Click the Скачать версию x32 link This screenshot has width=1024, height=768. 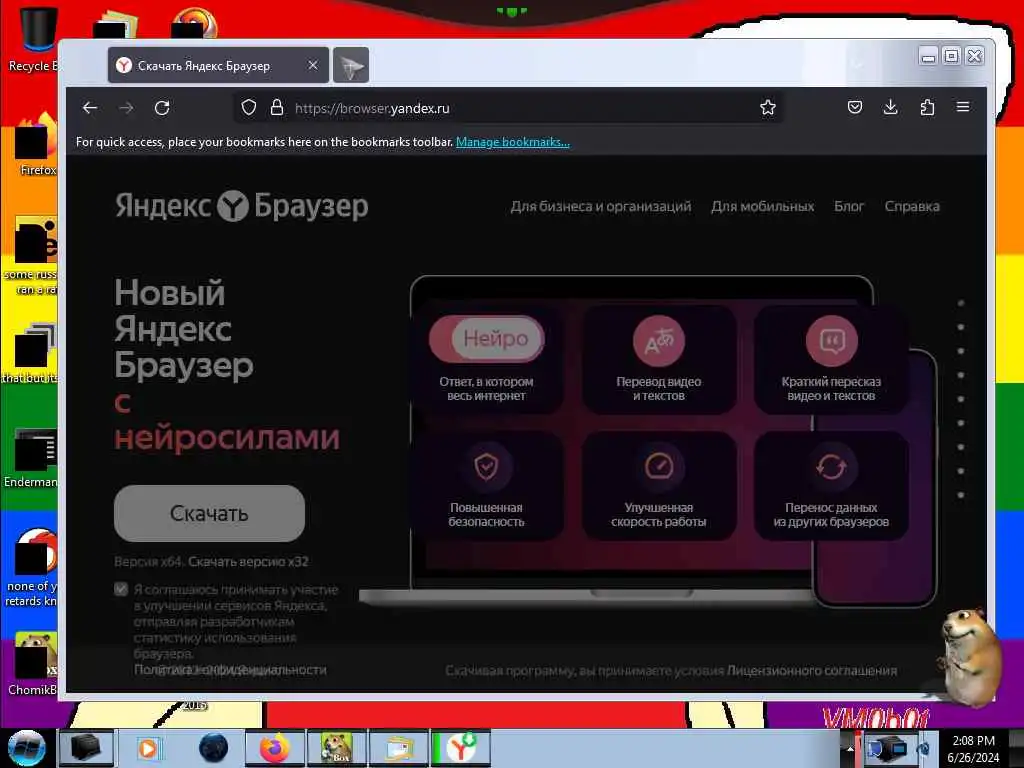[x=248, y=562]
